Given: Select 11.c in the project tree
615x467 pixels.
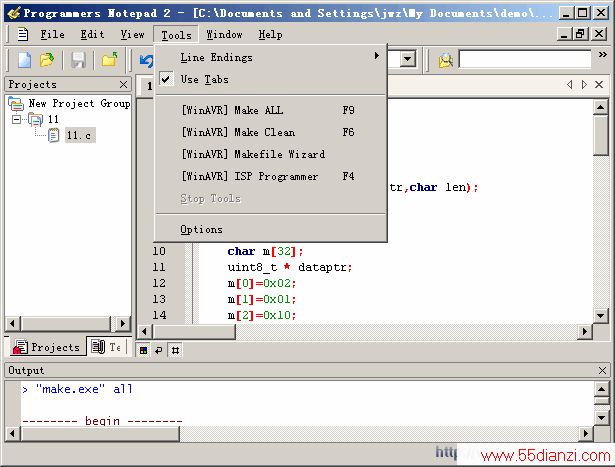Looking at the screenshot, I should [x=80, y=135].
